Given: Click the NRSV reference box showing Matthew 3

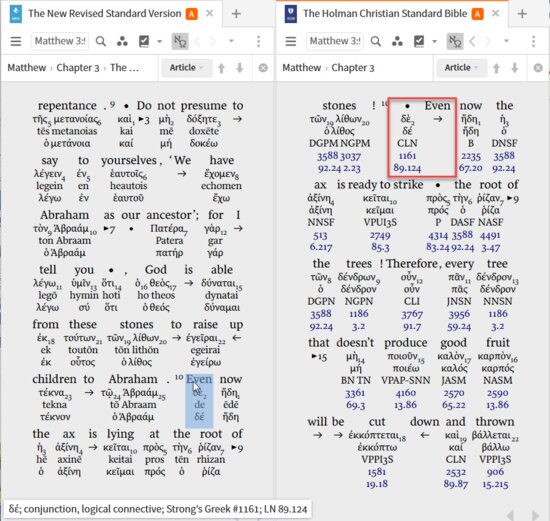Looking at the screenshot, I should click(60, 41).
